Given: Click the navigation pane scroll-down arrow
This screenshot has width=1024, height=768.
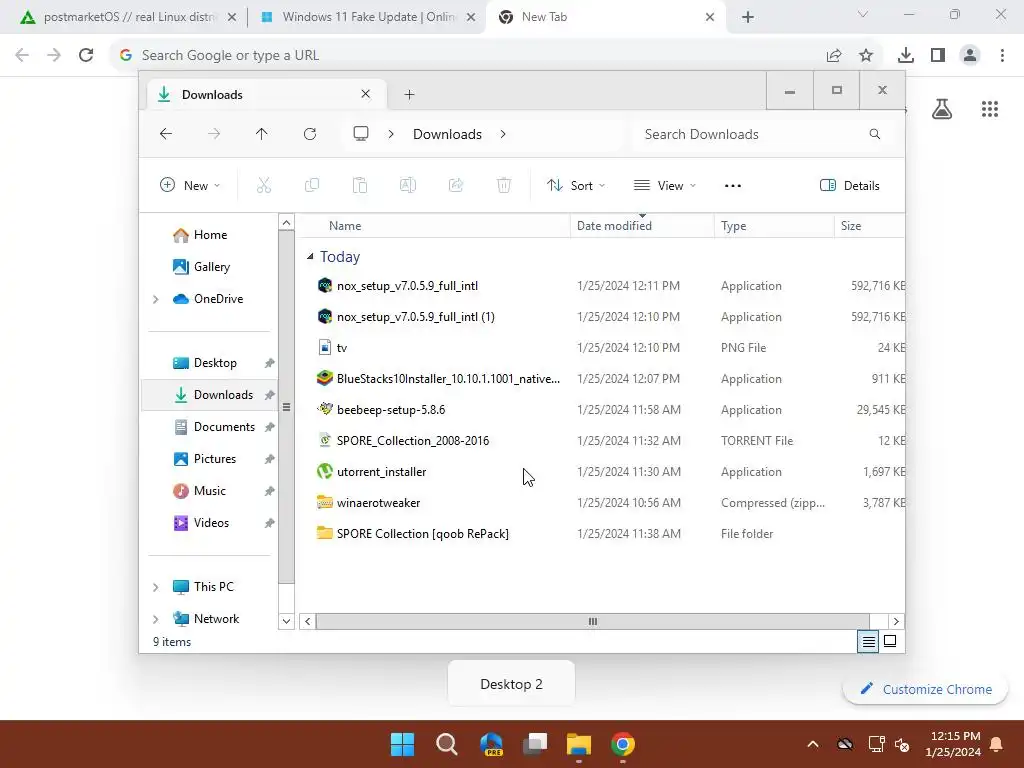Looking at the screenshot, I should coord(286,621).
